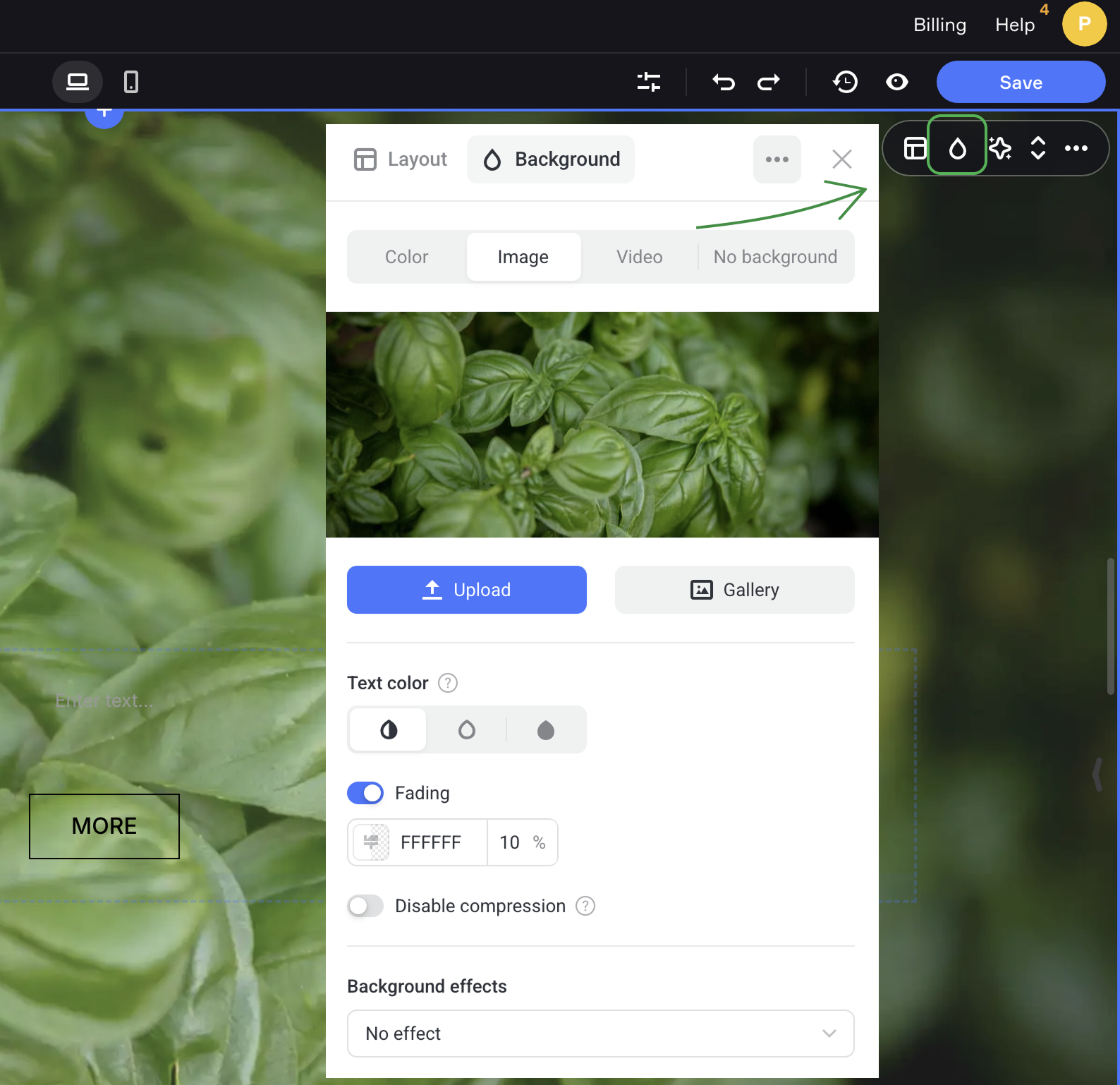Enable Disable compression toggle

(x=365, y=906)
